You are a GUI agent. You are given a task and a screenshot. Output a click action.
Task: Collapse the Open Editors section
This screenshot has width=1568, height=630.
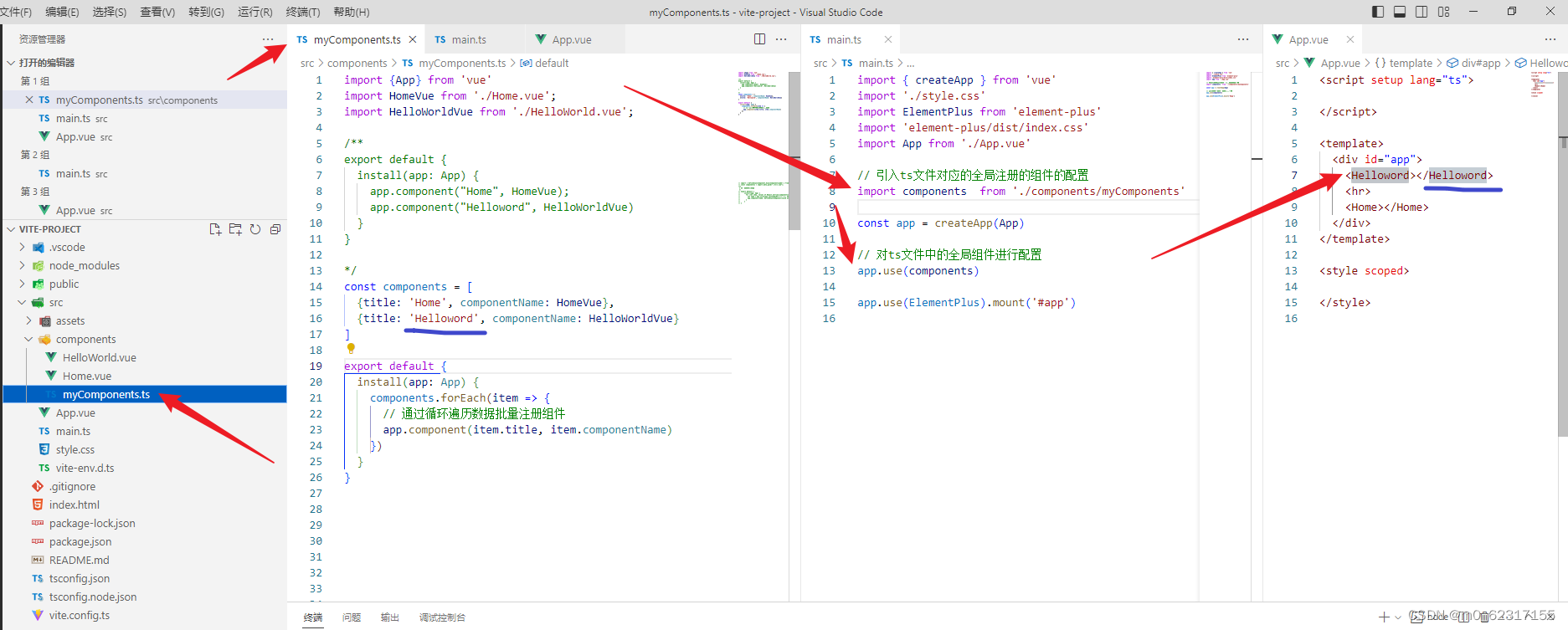pos(11,63)
